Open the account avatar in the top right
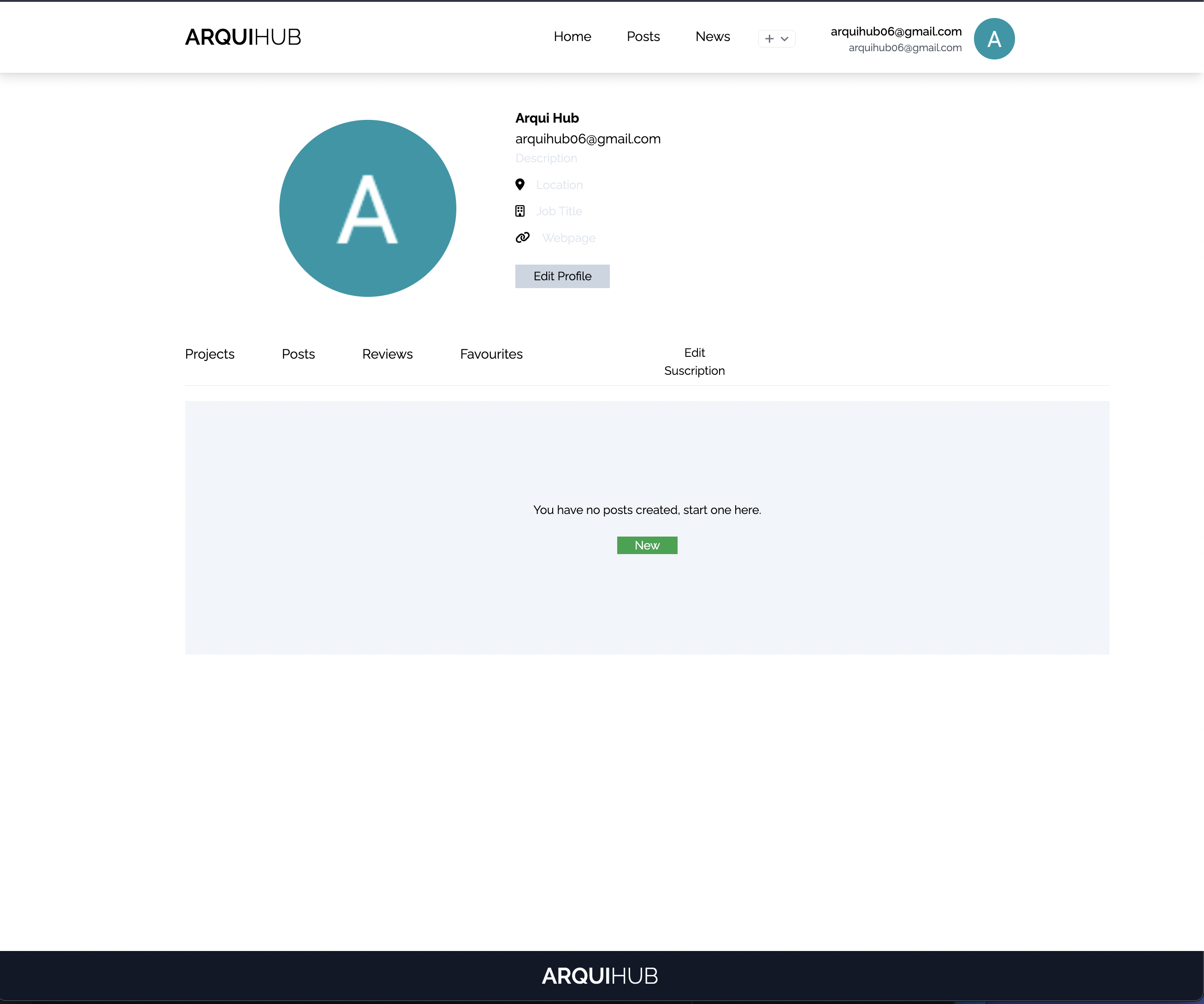The height and width of the screenshot is (1004, 1204). 994,38
